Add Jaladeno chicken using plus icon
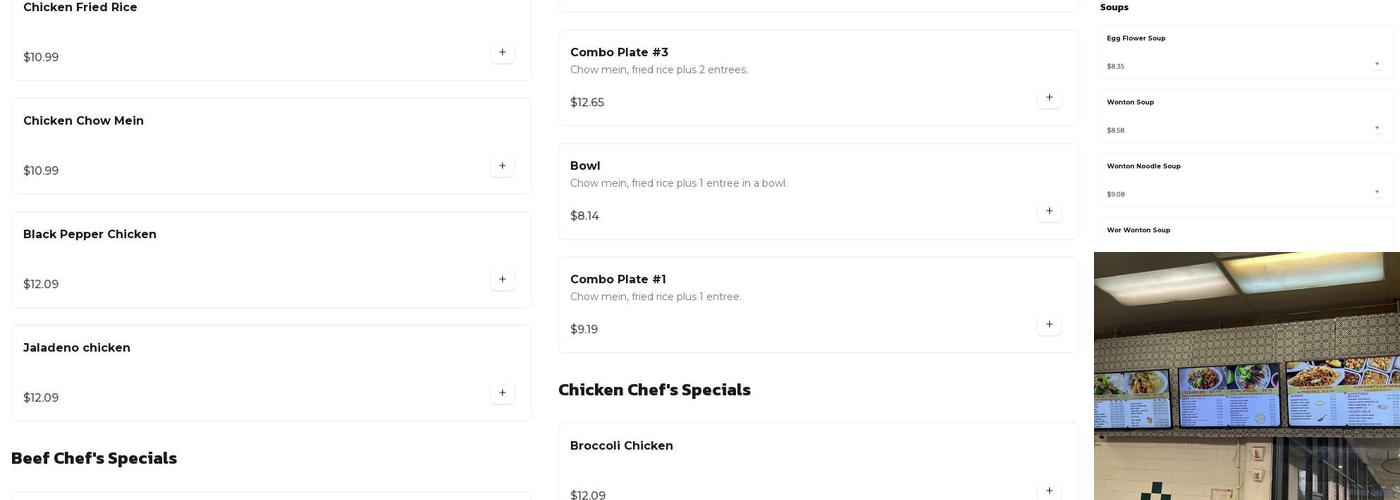The height and width of the screenshot is (500, 1400). (x=502, y=393)
